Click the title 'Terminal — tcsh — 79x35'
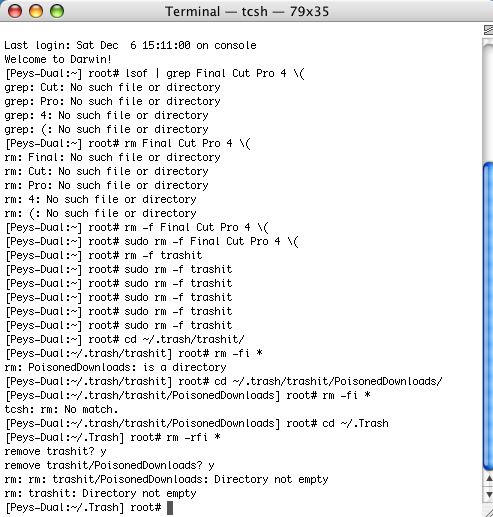 point(247,11)
